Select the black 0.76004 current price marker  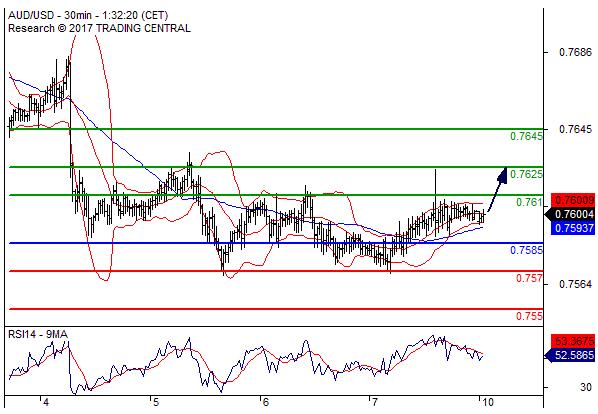click(570, 214)
